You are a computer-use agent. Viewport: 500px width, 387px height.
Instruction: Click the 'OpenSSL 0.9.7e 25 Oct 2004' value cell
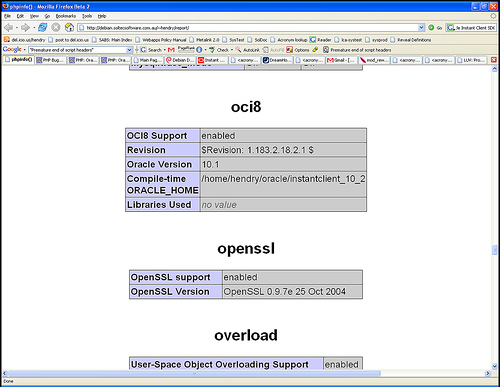coord(292,292)
